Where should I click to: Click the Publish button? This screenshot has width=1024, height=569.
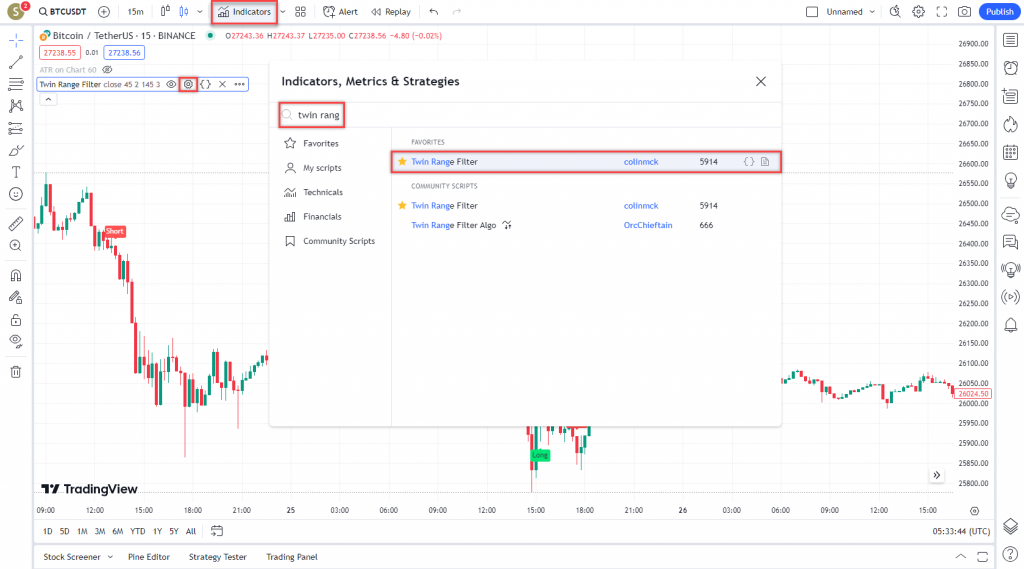(x=997, y=11)
